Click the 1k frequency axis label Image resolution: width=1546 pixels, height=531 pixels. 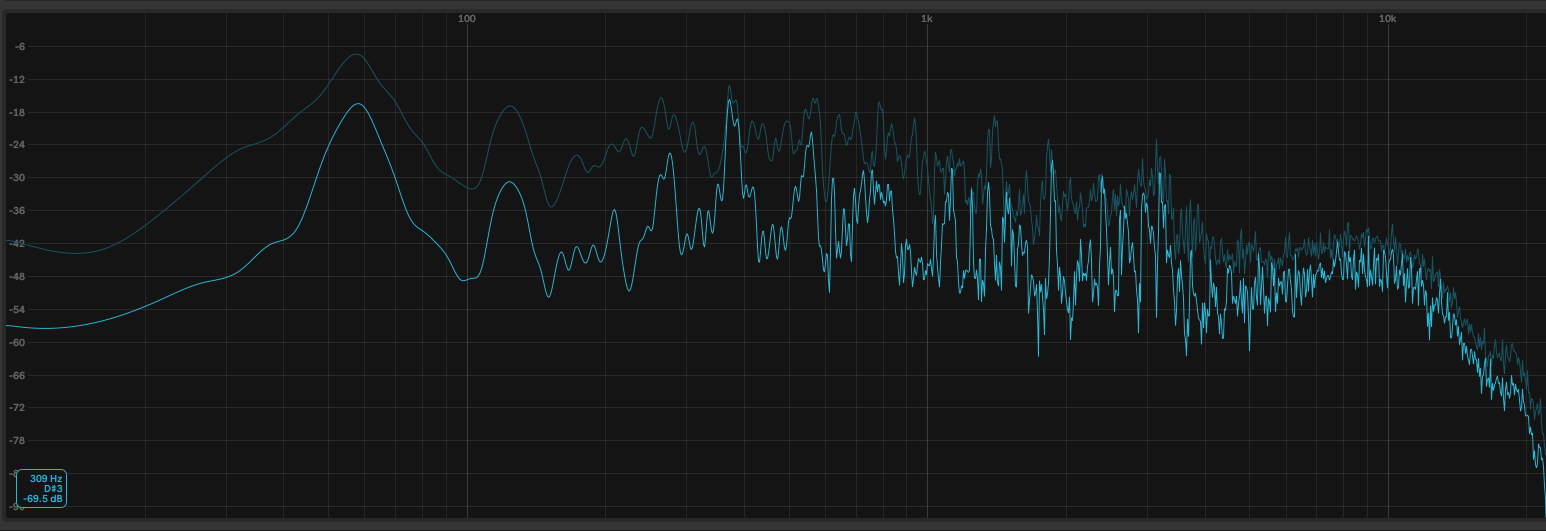pyautogui.click(x=927, y=19)
